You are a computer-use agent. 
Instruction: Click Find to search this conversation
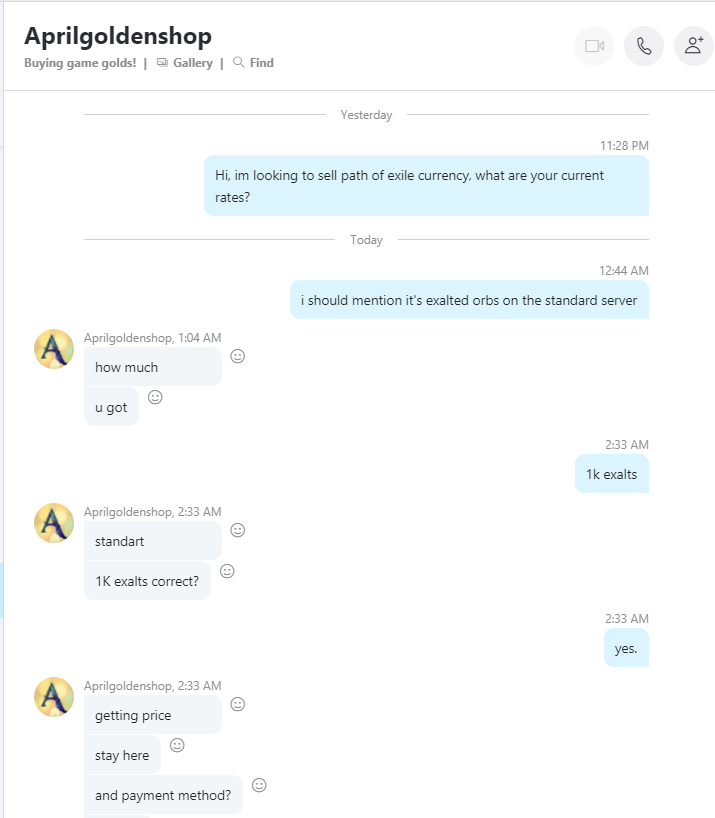(253, 63)
